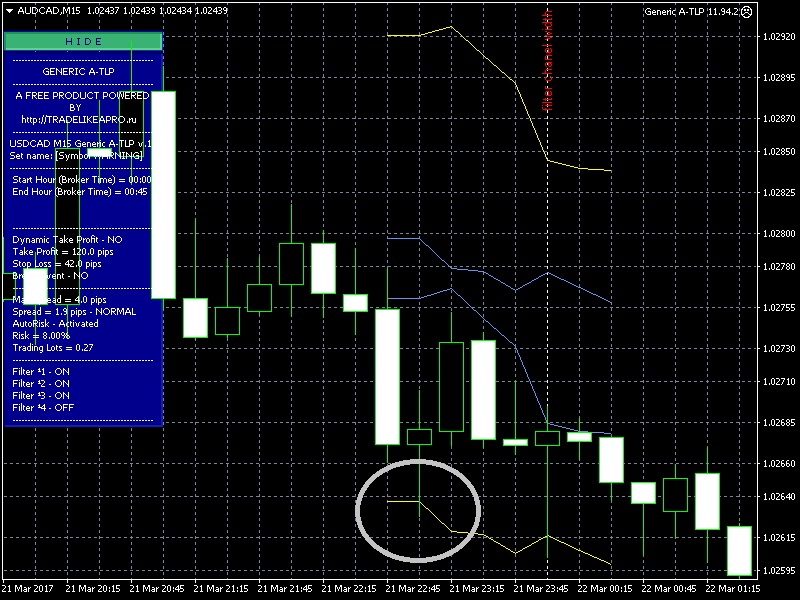Click the AUDCAD,M15 chart title text
This screenshot has width=800, height=600.
click(x=49, y=11)
